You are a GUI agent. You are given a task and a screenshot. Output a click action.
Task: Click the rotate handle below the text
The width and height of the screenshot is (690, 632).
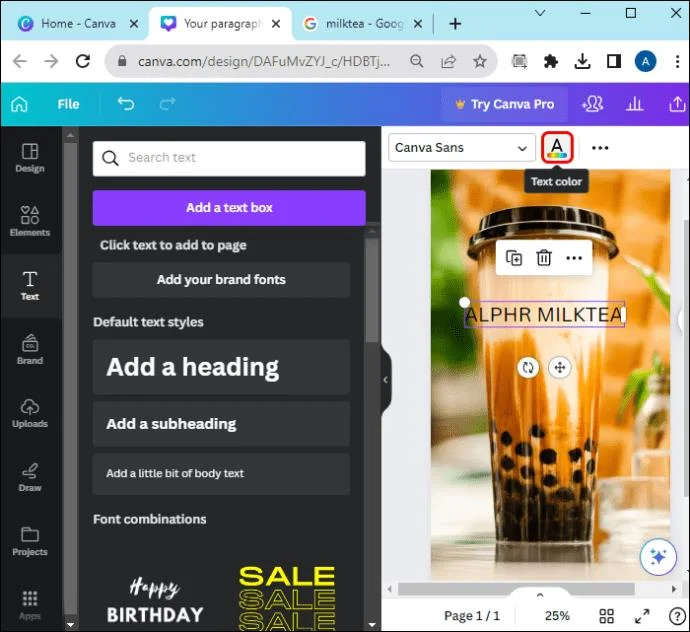(528, 367)
